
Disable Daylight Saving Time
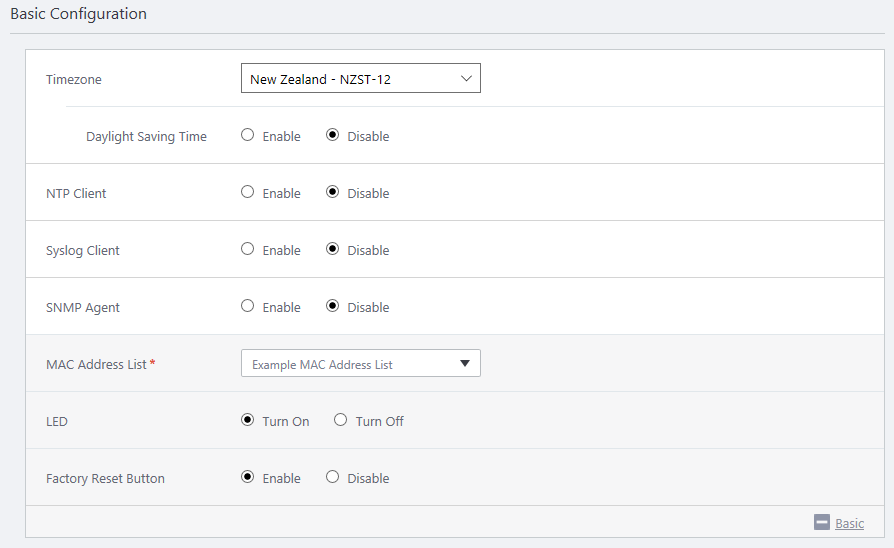click(333, 136)
